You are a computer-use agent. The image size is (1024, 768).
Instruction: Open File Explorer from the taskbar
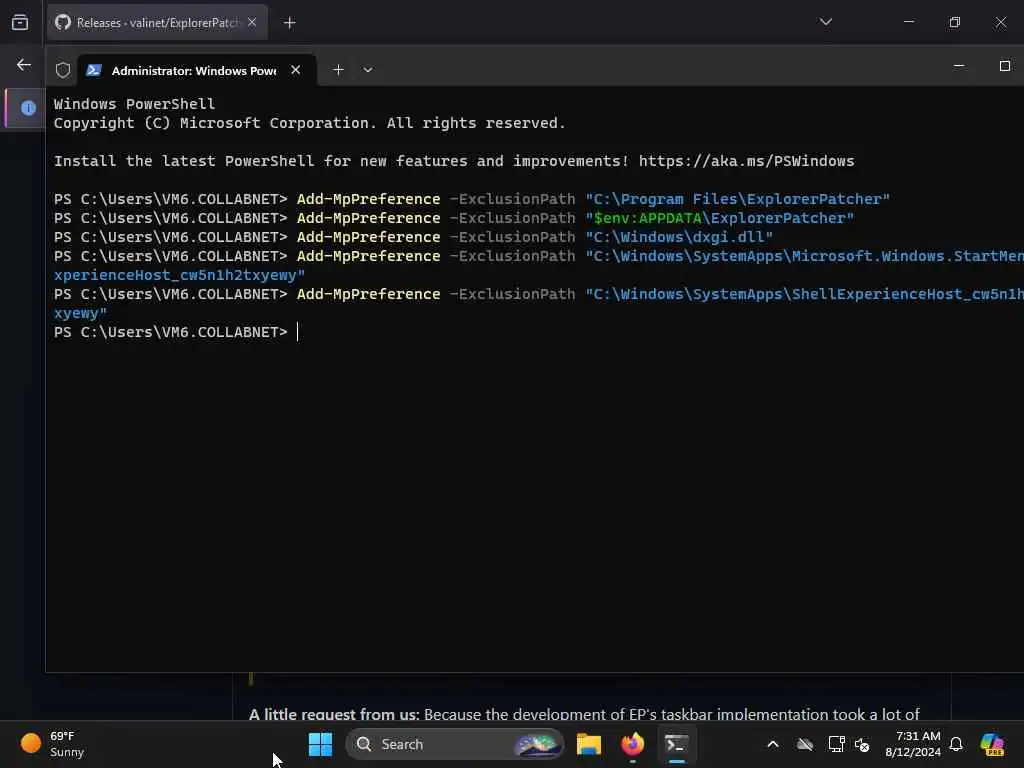tap(588, 744)
